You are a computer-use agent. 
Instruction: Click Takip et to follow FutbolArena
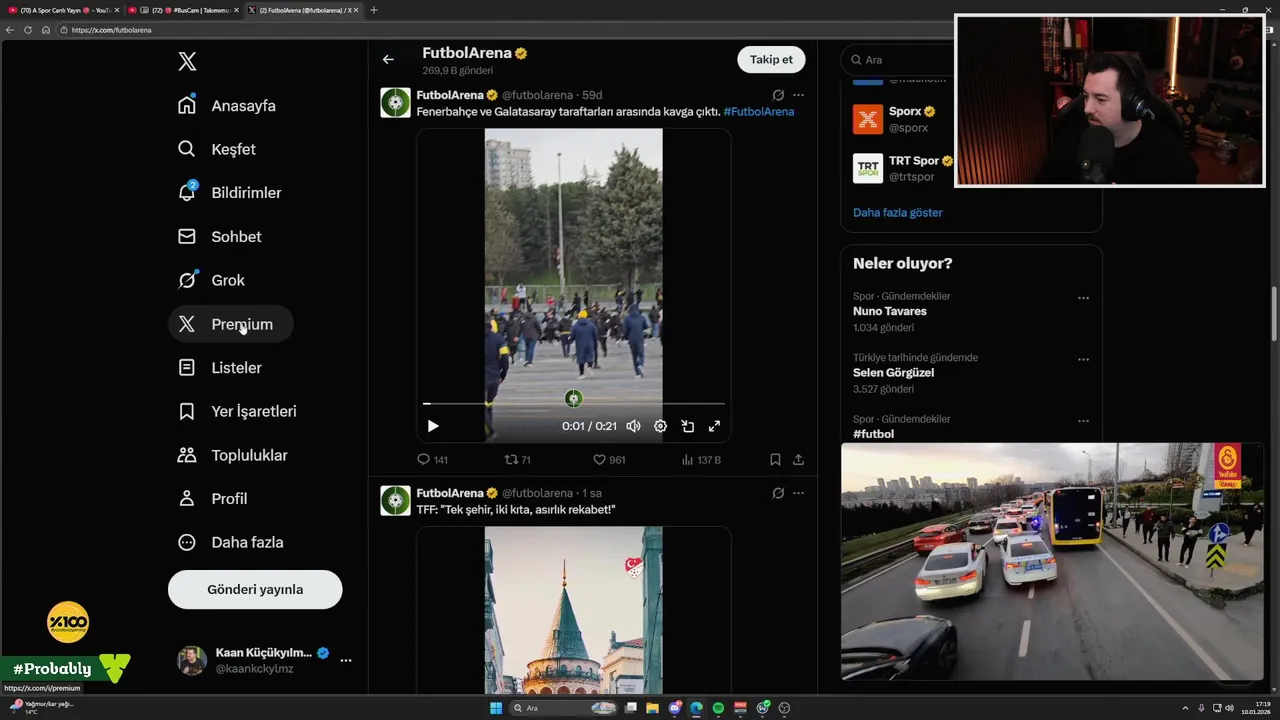(x=771, y=59)
